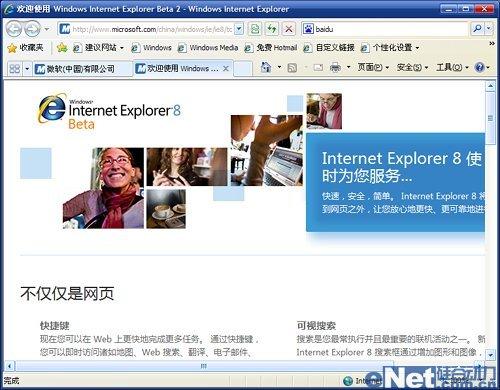Image resolution: width=500 pixels, height=390 pixels.
Task: Open the blue Help question-mark icon
Action: coord(479,68)
